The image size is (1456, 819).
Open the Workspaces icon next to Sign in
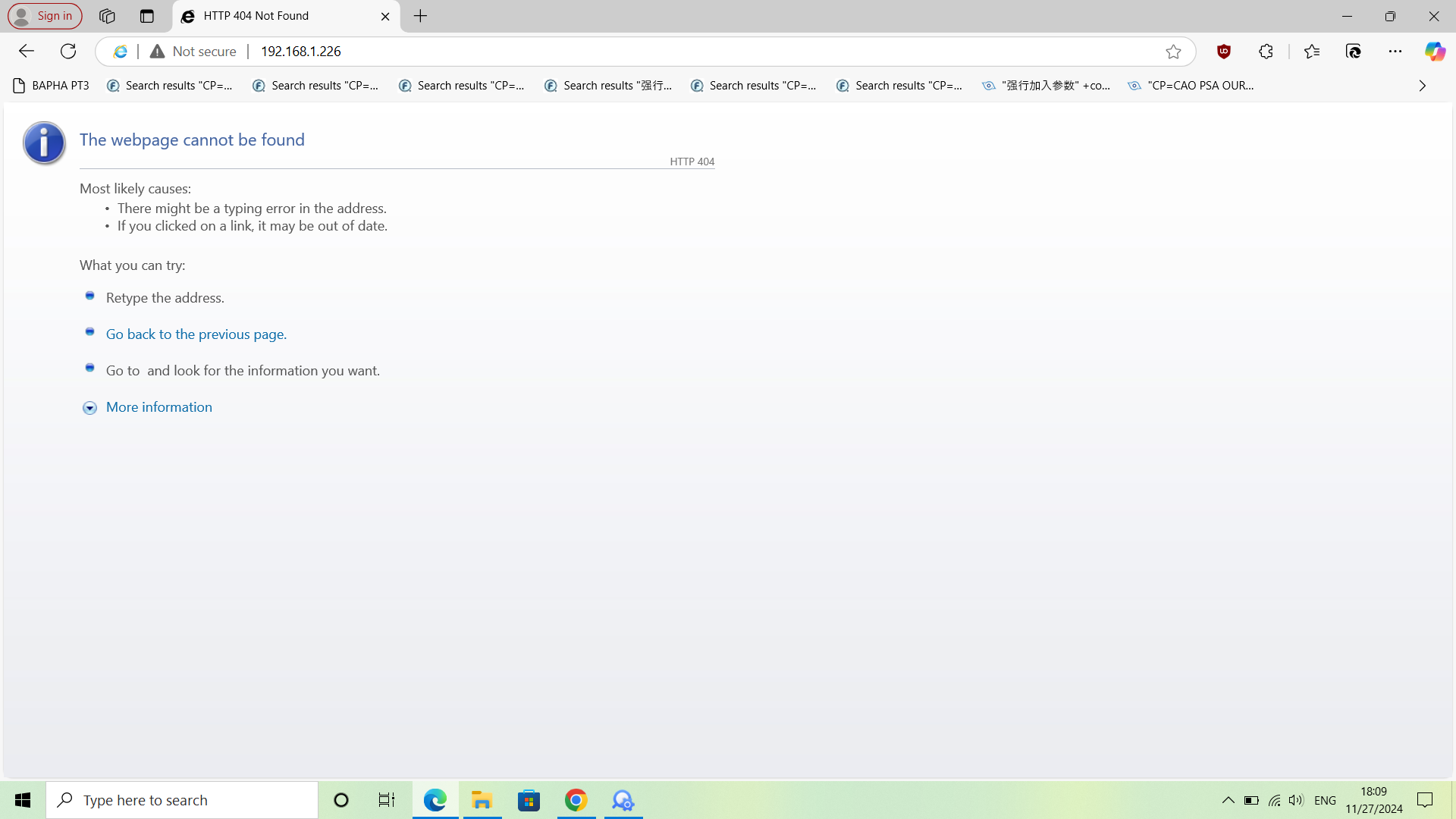107,16
